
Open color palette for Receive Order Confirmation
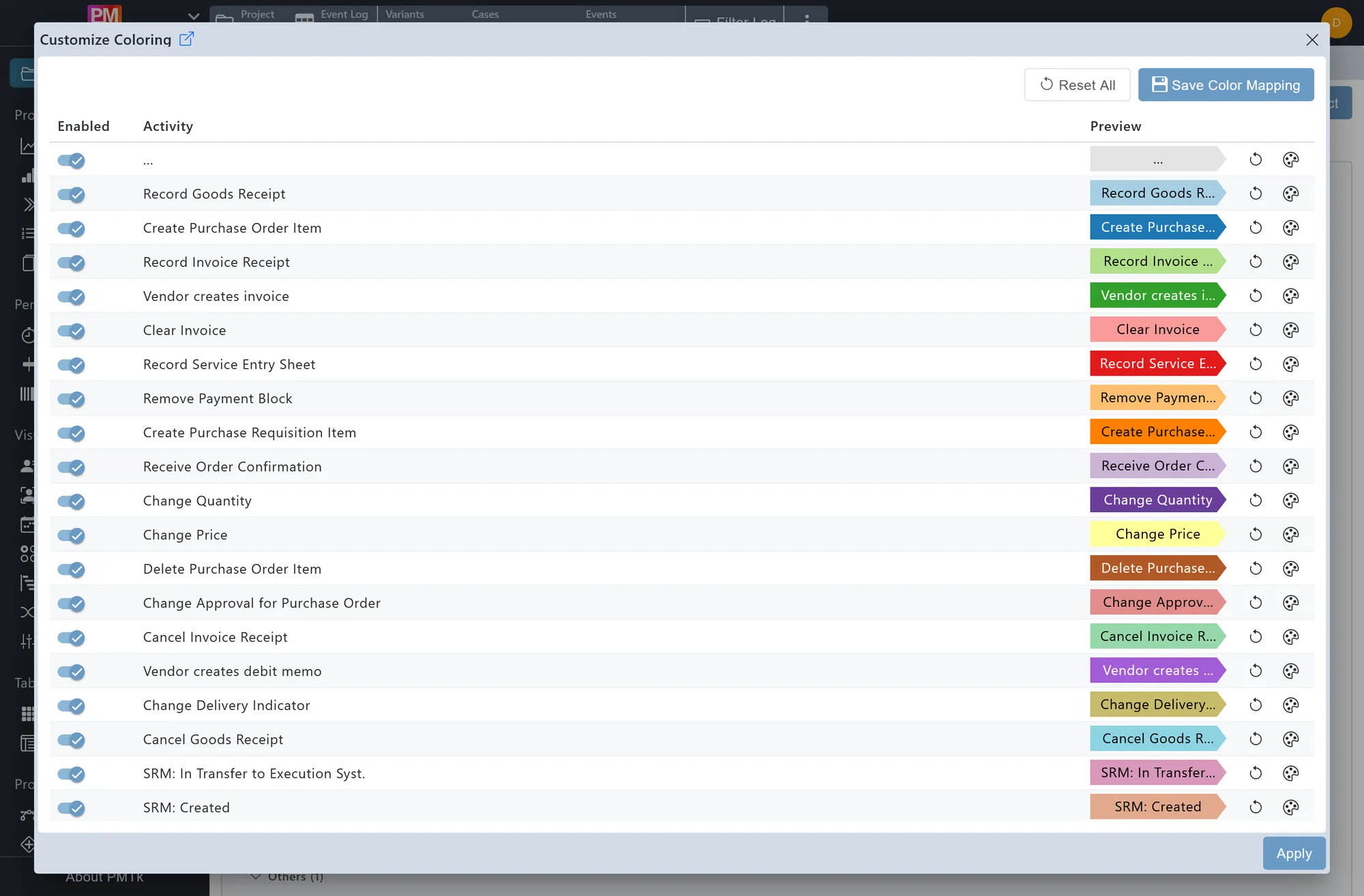(x=1290, y=466)
